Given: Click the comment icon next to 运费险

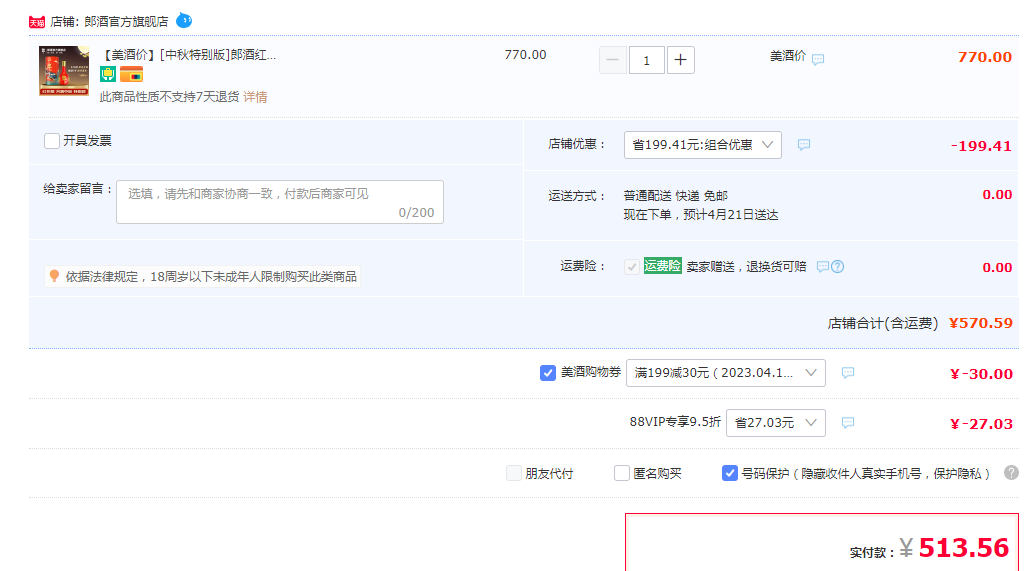Looking at the screenshot, I should (823, 267).
